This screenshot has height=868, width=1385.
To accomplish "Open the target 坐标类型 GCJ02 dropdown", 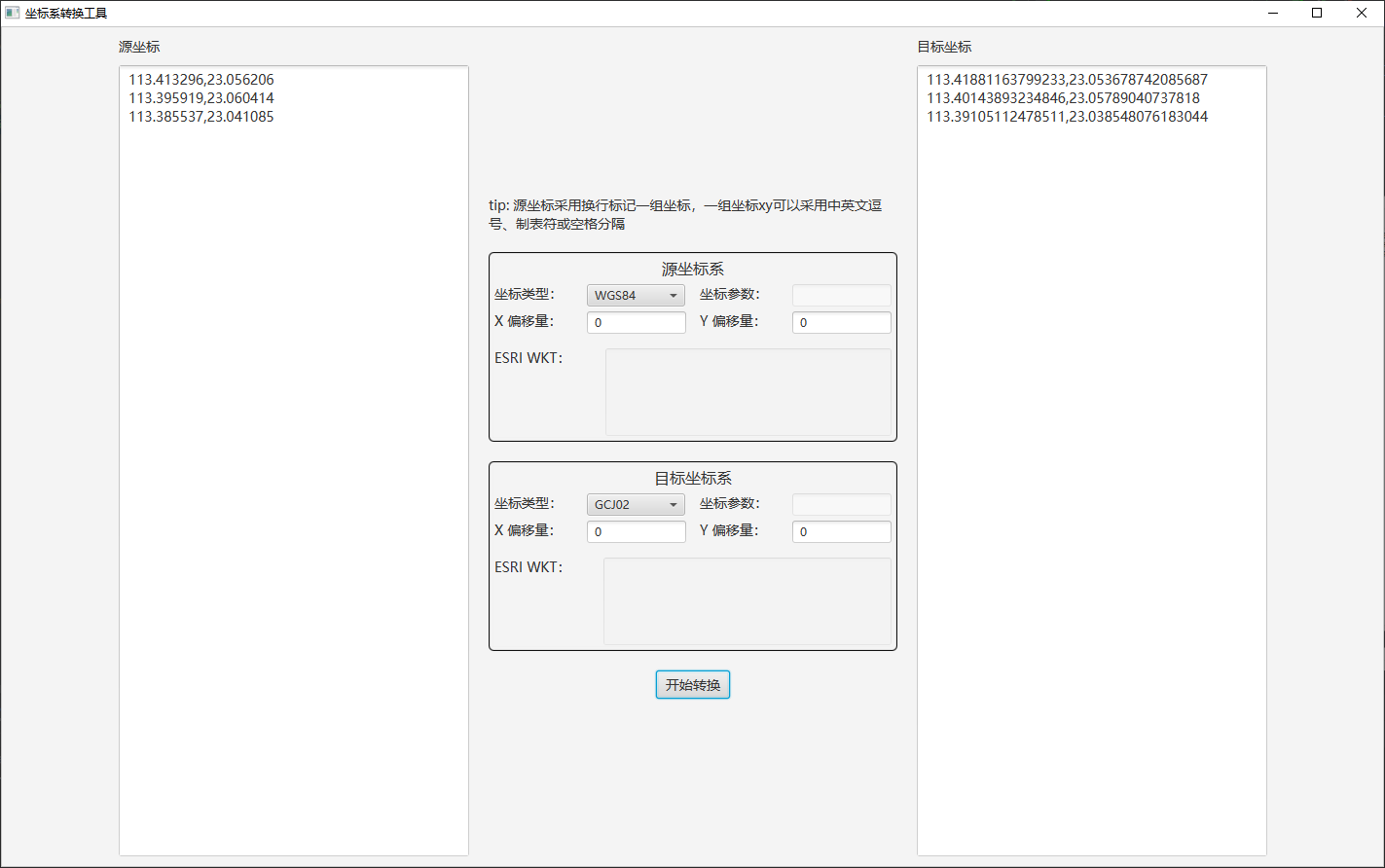I will [x=636, y=505].
